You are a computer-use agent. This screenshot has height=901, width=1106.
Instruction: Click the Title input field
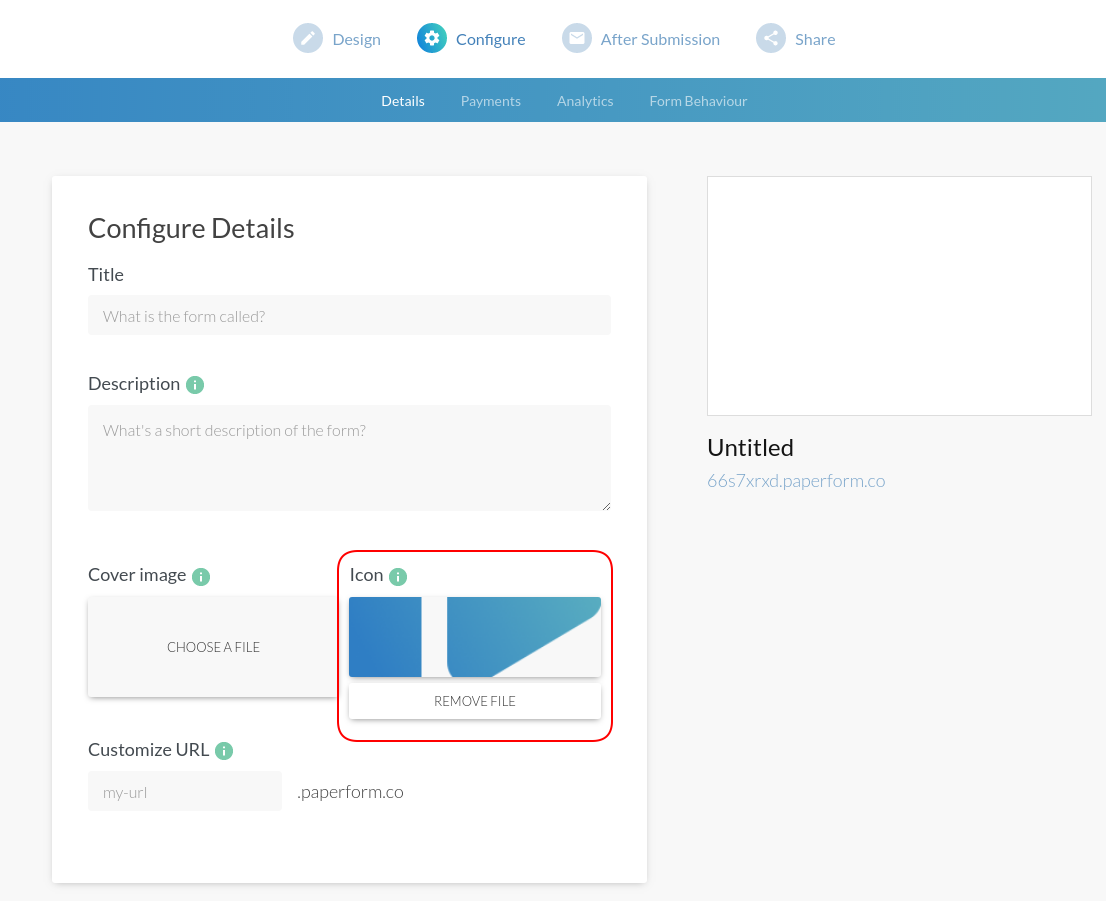tap(349, 314)
